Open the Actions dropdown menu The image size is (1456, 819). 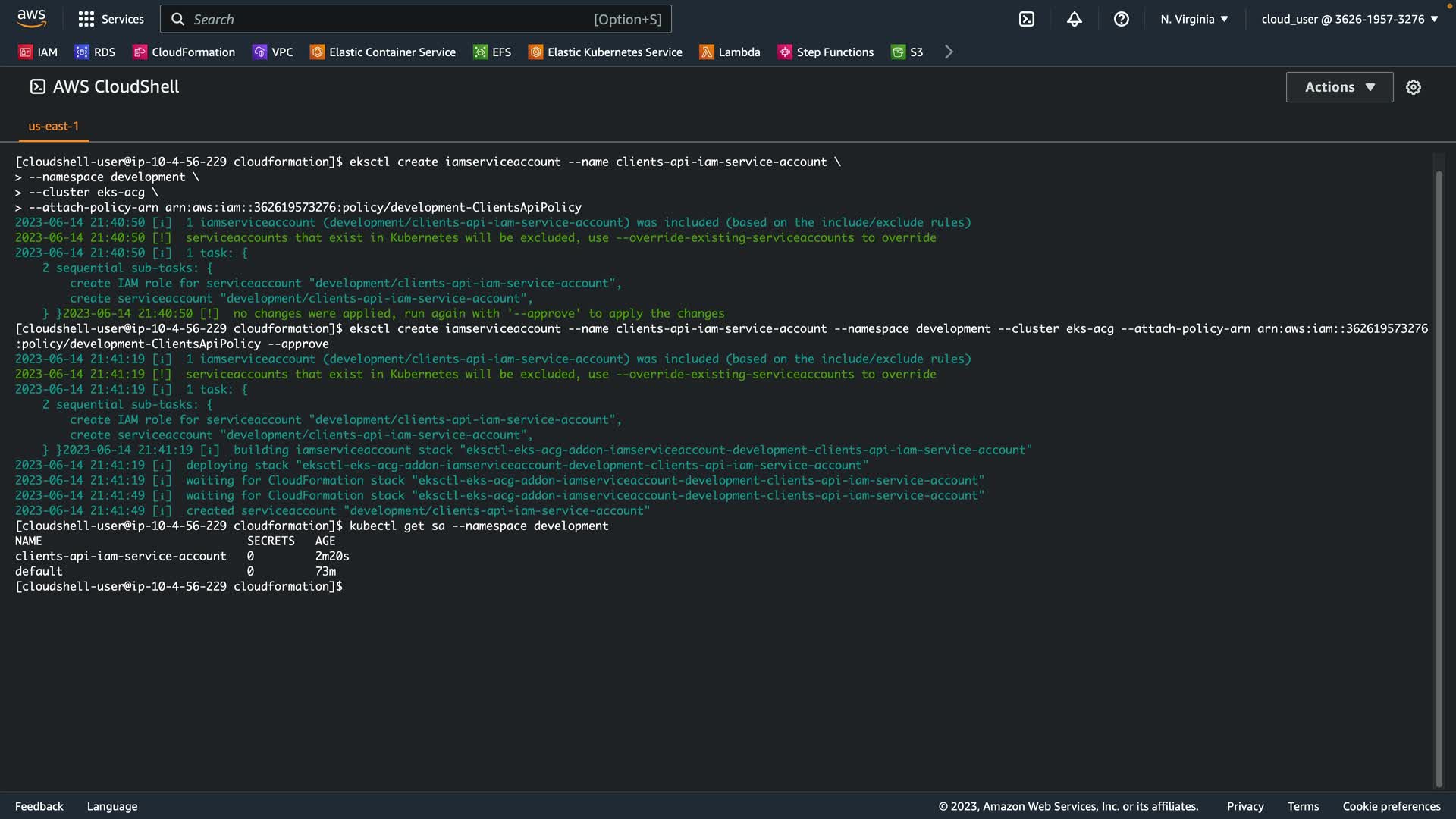tap(1339, 87)
